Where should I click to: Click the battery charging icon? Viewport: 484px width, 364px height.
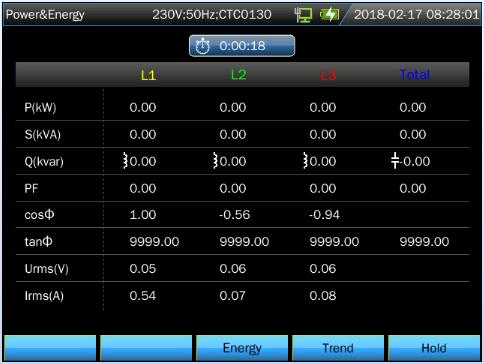click(329, 15)
